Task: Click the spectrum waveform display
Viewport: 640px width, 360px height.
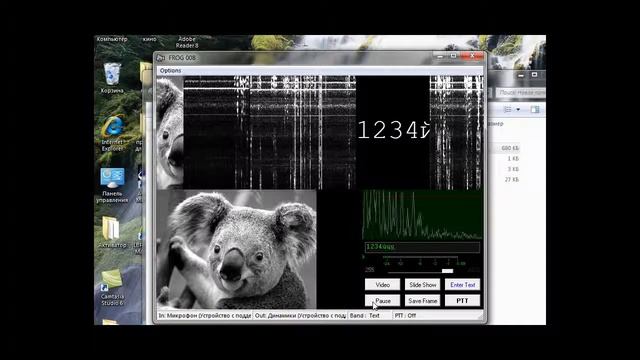Action: click(x=422, y=215)
